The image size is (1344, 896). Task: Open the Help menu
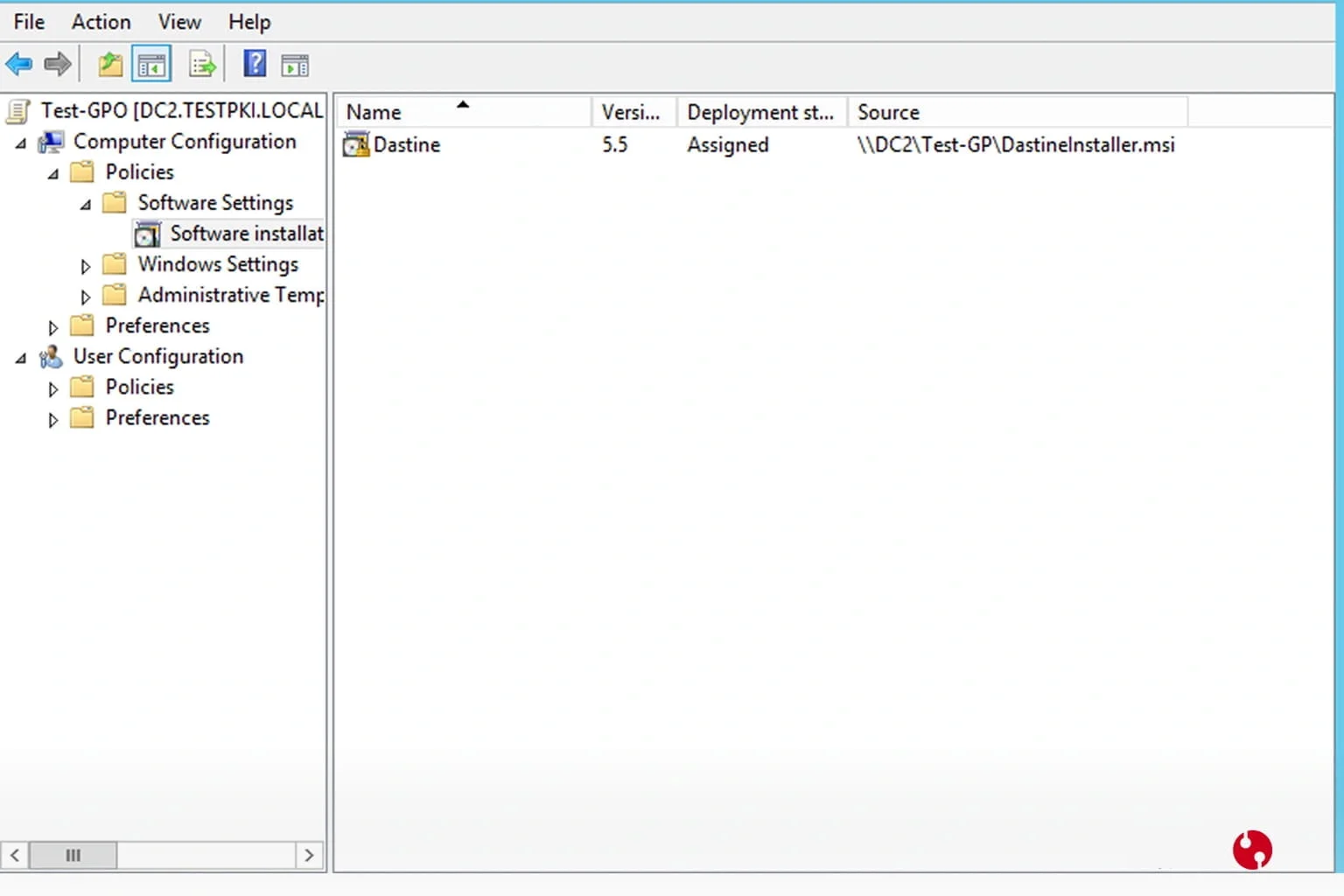coord(249,22)
